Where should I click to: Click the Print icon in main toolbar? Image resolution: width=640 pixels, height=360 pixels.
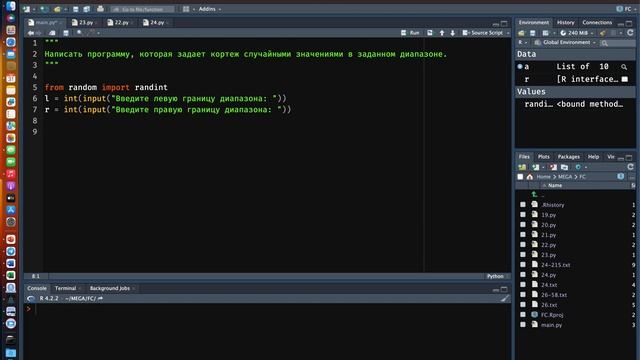pos(100,9)
